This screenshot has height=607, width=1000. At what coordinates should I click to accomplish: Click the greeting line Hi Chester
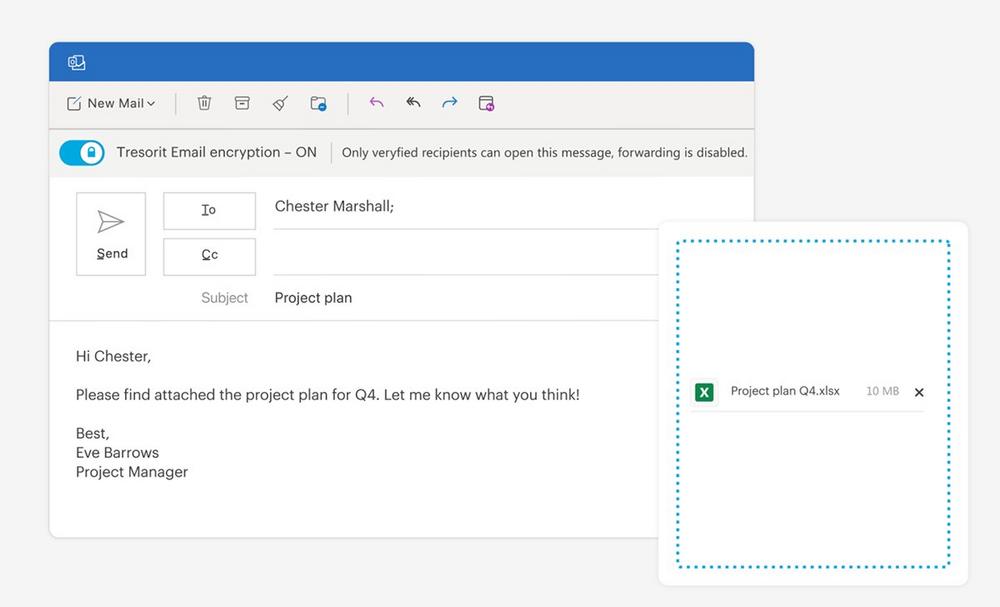tap(113, 356)
